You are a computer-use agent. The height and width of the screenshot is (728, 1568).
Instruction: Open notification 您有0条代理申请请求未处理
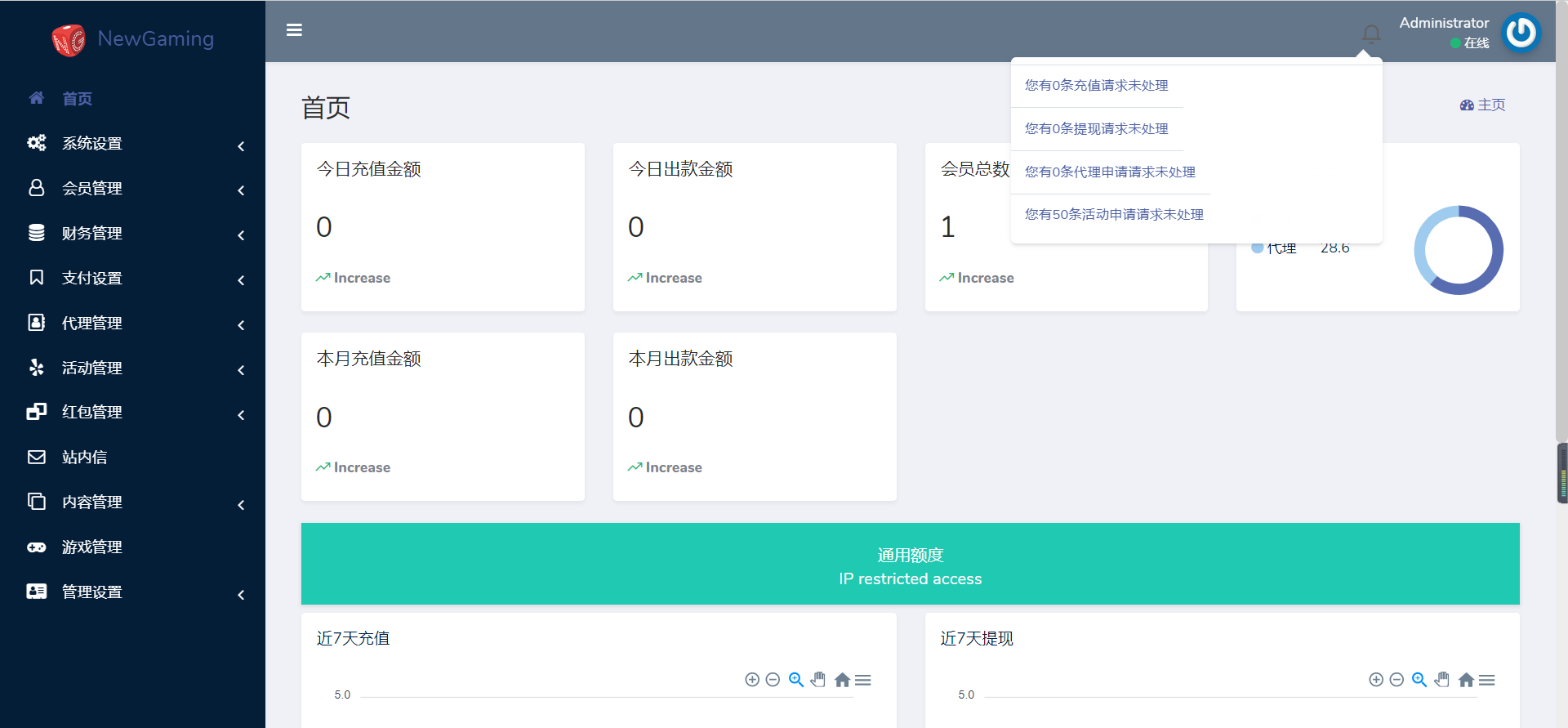point(1111,172)
